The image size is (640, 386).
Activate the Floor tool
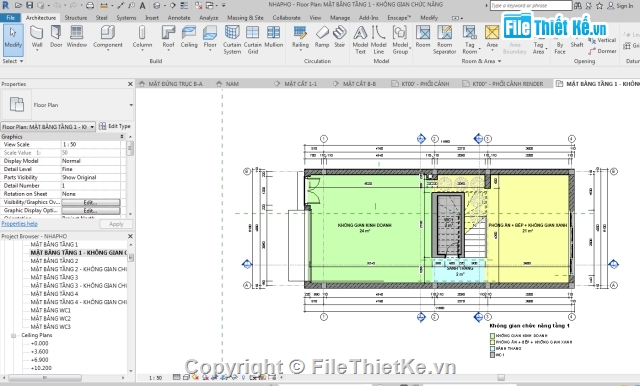210,37
